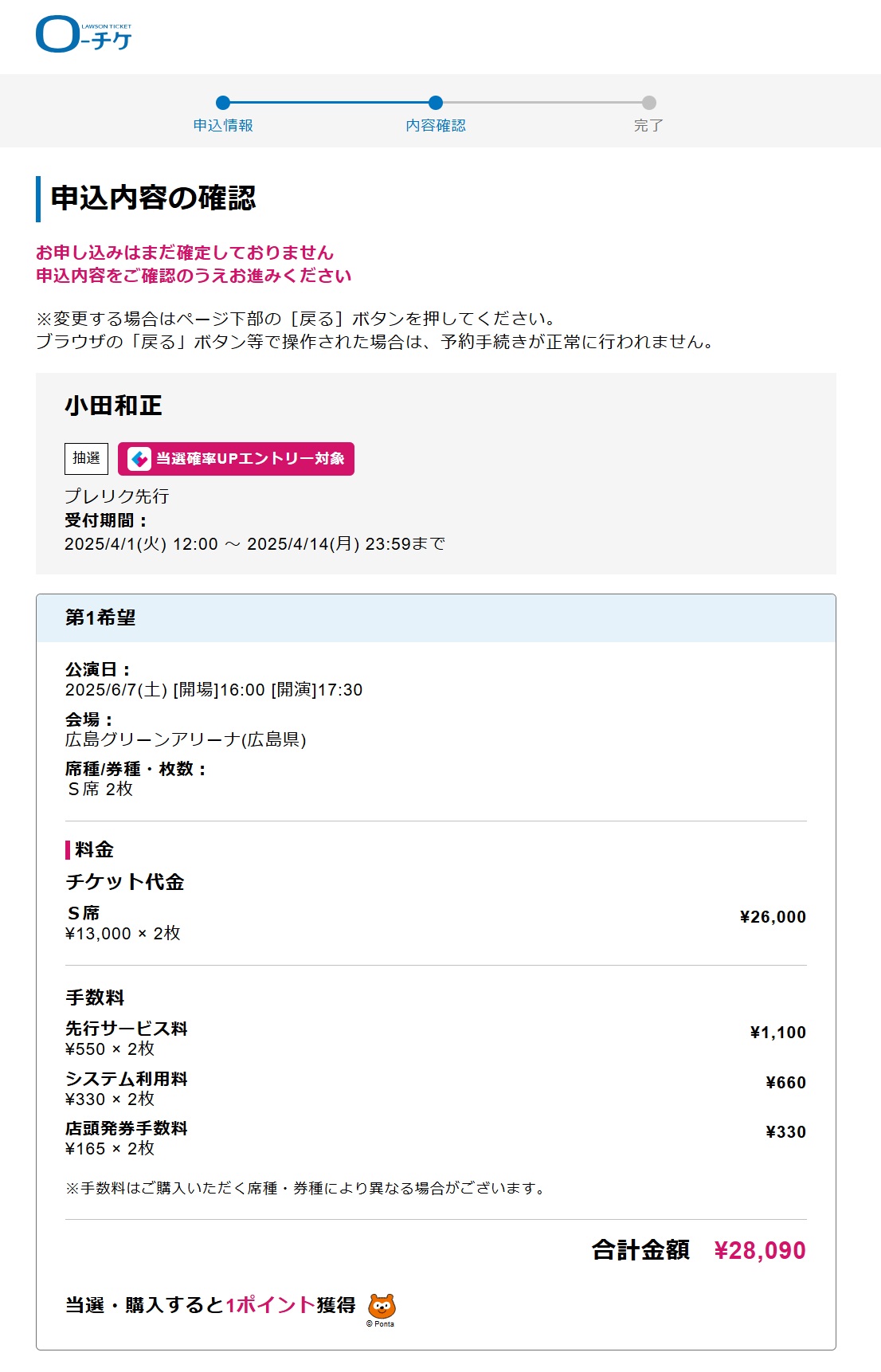Click the 抽選 tag
This screenshot has width=881, height=1372.
pyautogui.click(x=86, y=458)
